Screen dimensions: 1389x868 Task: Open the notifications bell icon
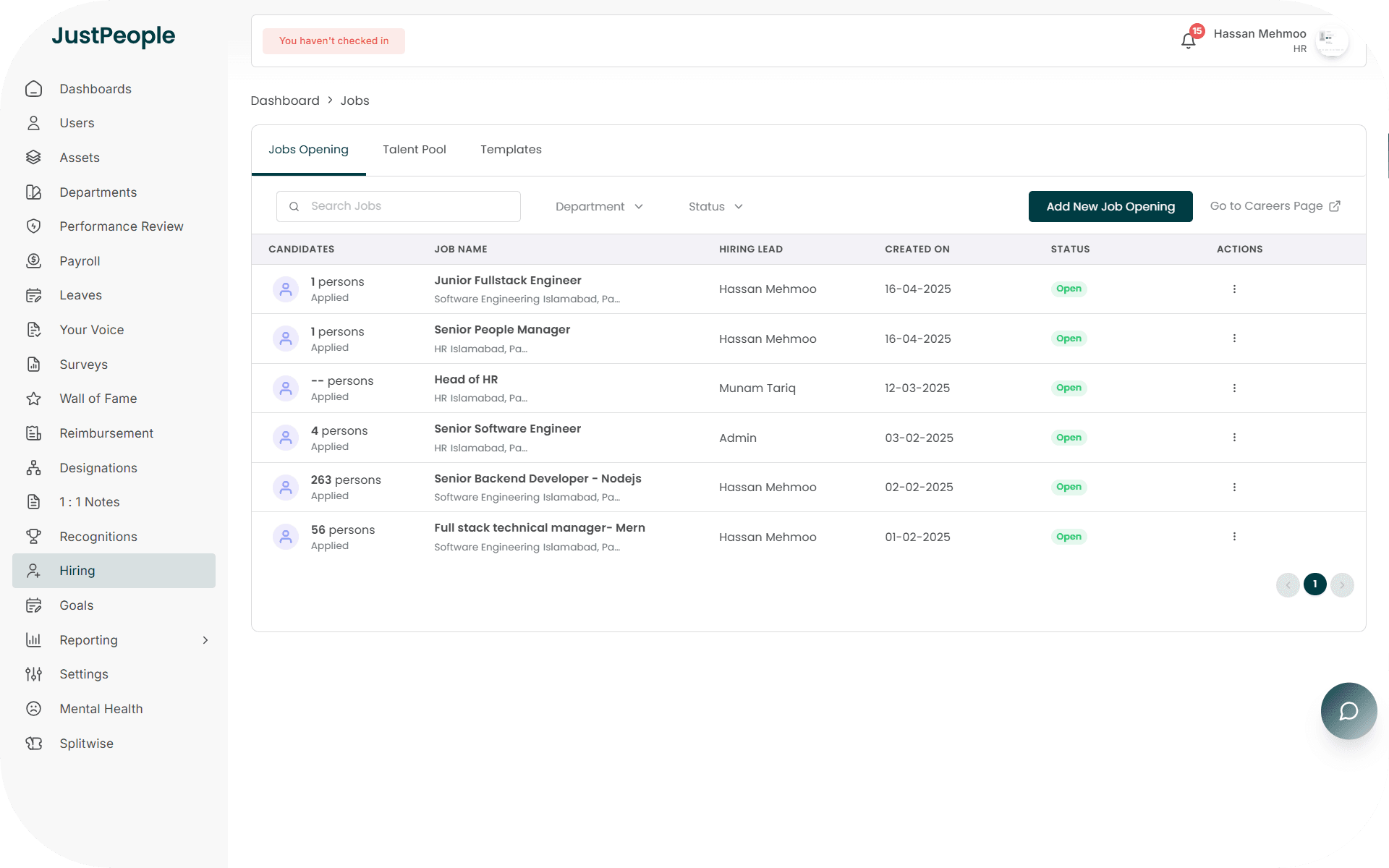coord(1188,41)
